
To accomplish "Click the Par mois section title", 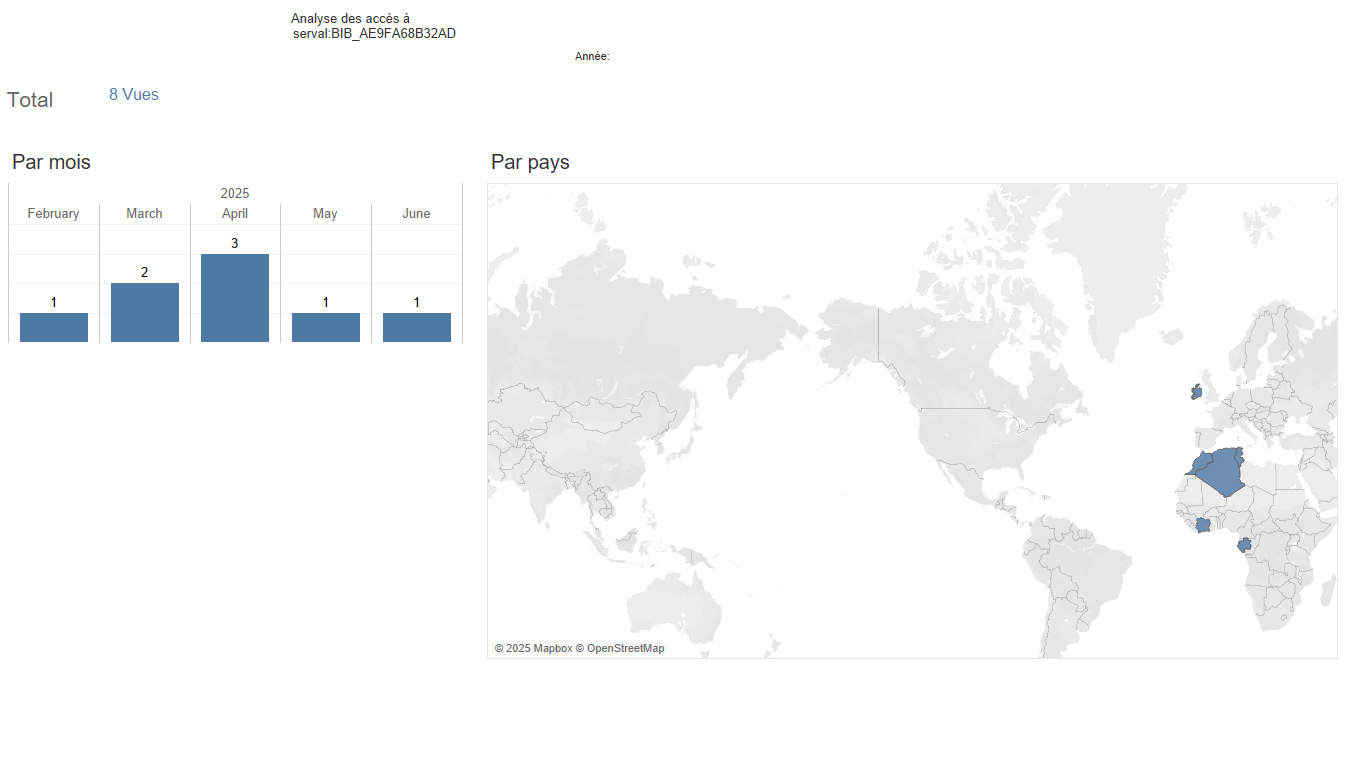I will point(51,162).
